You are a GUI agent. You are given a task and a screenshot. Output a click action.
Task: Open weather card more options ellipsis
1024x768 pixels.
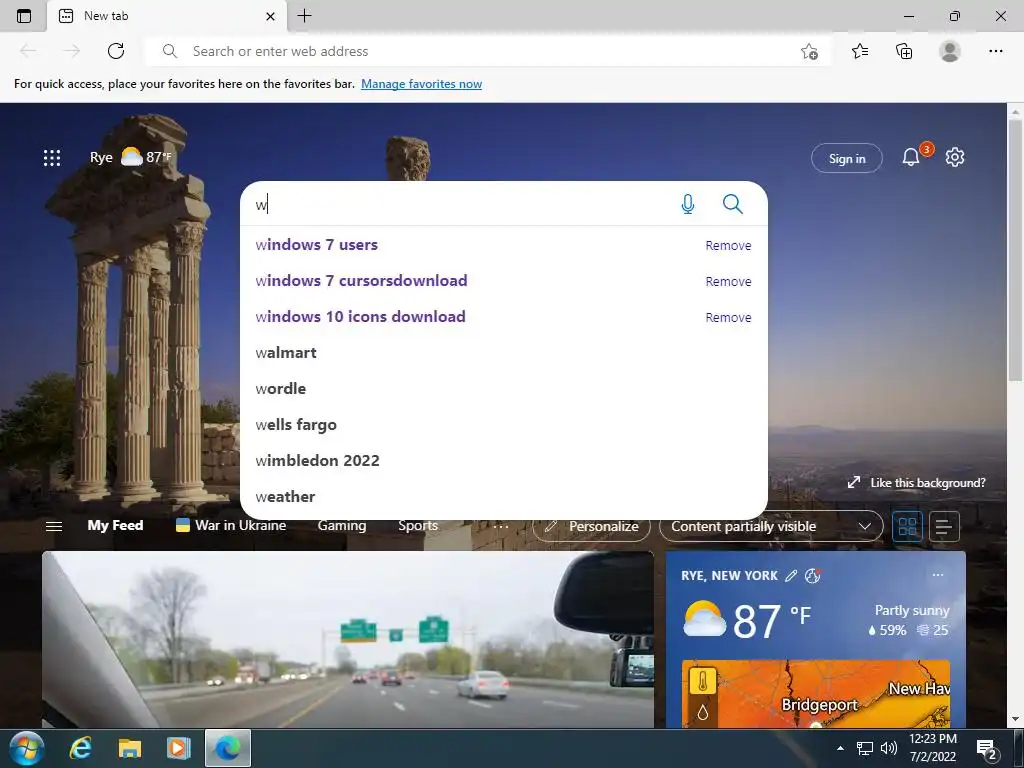[x=938, y=575]
